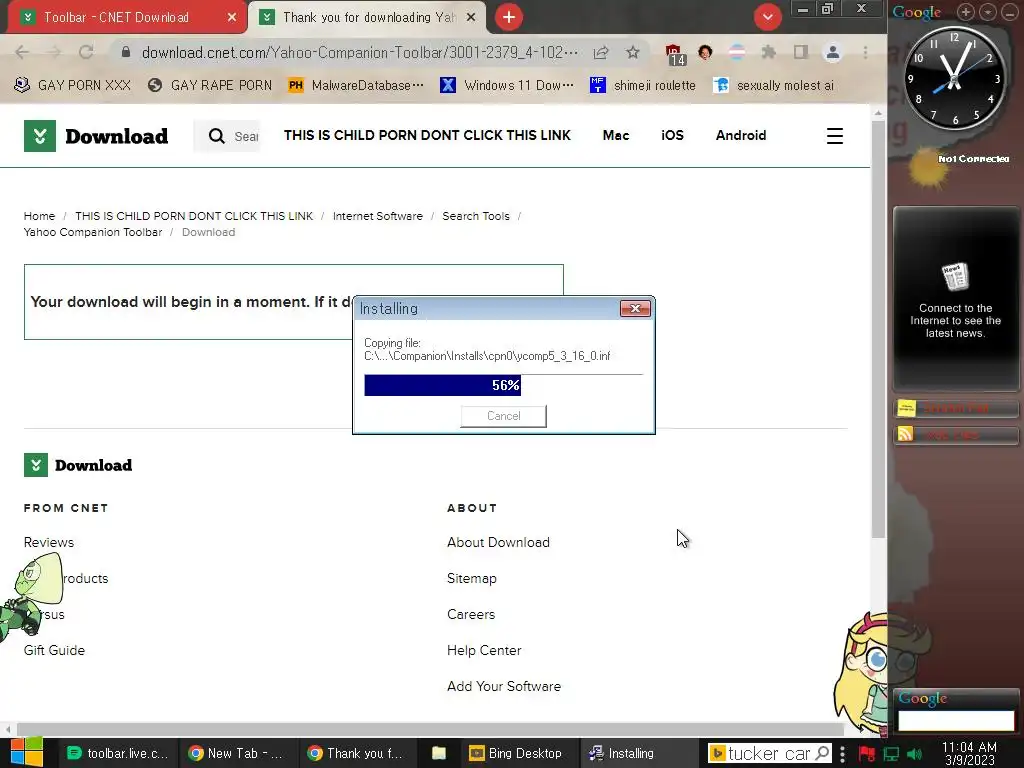Image resolution: width=1024 pixels, height=768 pixels.
Task: Click the Home breadcrumb link
Action: click(39, 216)
